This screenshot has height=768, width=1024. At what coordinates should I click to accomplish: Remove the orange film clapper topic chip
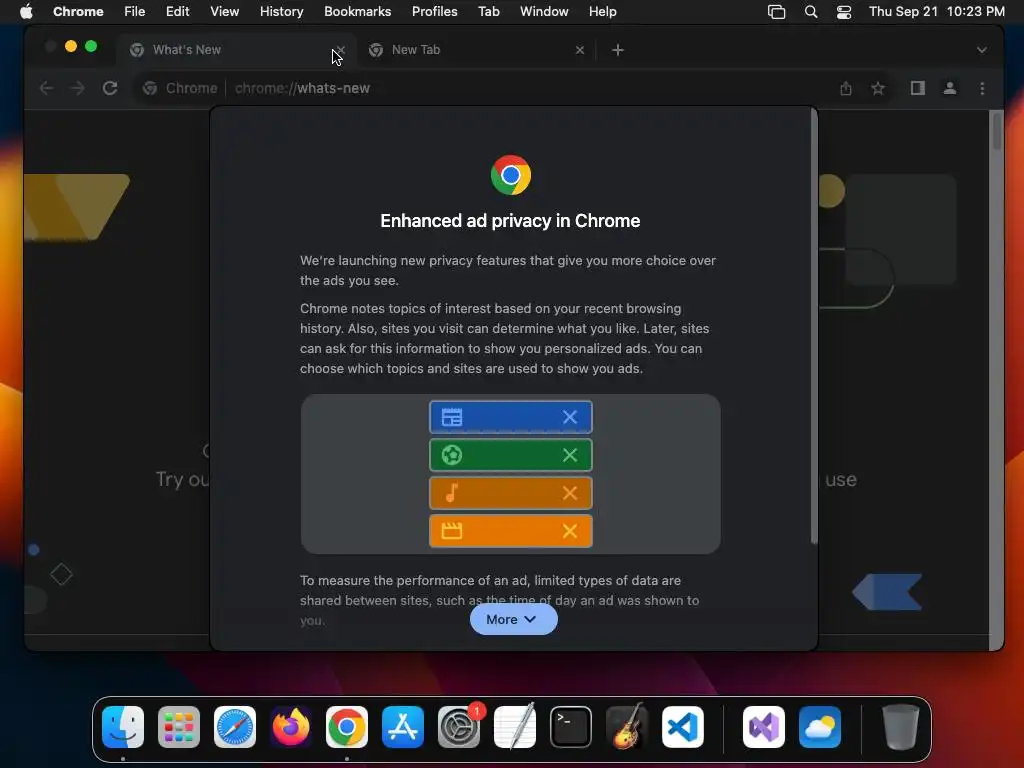pyautogui.click(x=570, y=532)
